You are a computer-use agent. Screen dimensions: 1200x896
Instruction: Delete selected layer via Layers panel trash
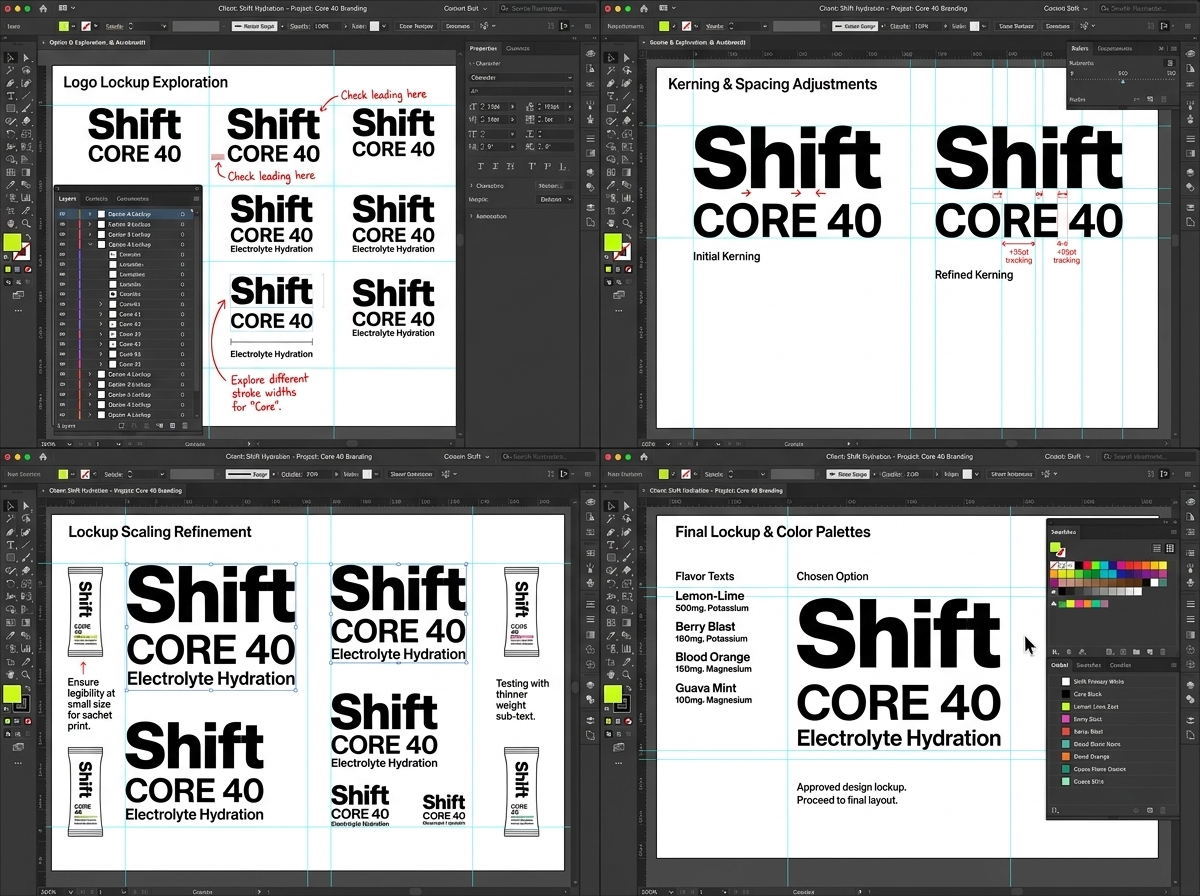pyautogui.click(x=184, y=425)
